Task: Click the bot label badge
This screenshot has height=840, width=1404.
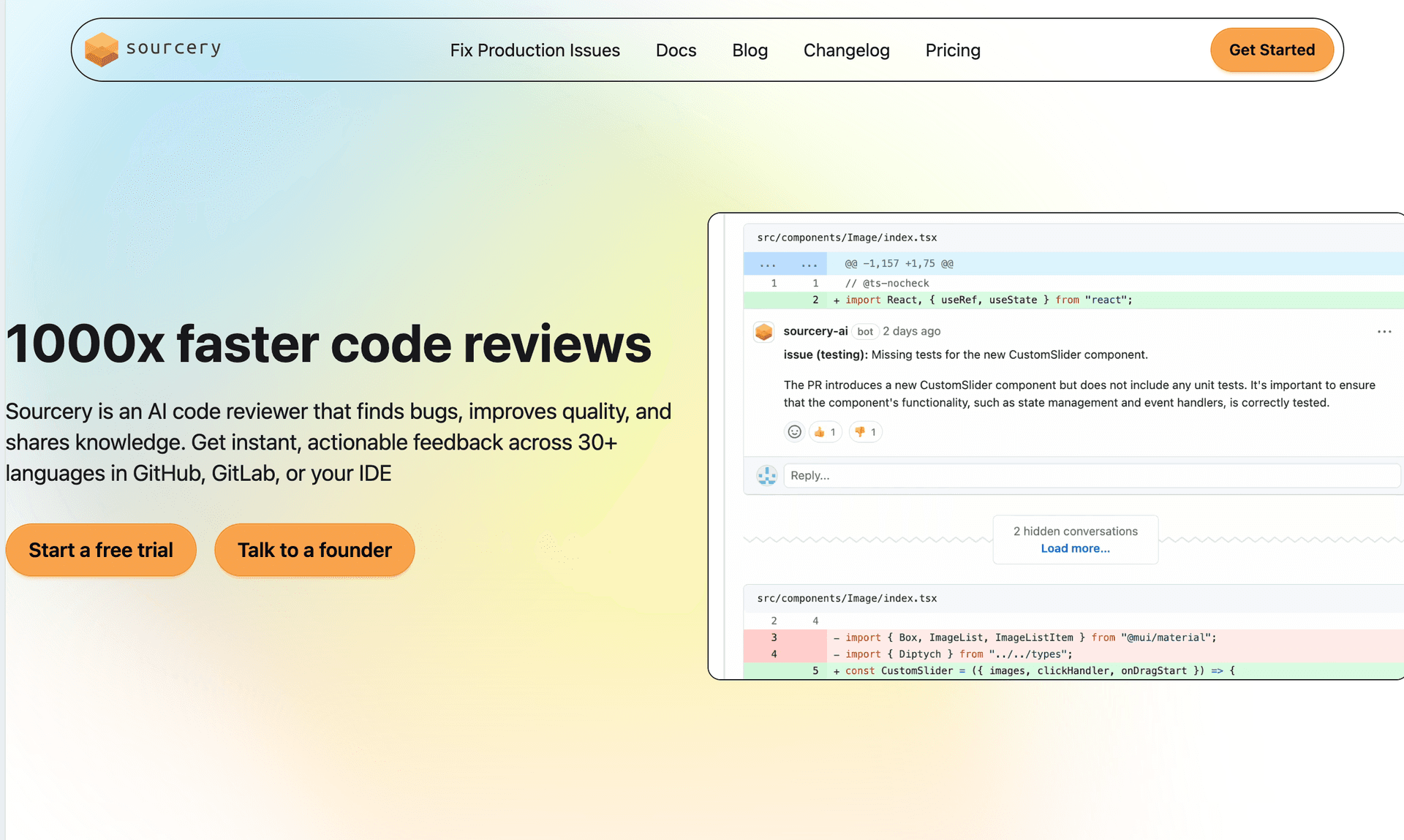Action: click(x=865, y=331)
